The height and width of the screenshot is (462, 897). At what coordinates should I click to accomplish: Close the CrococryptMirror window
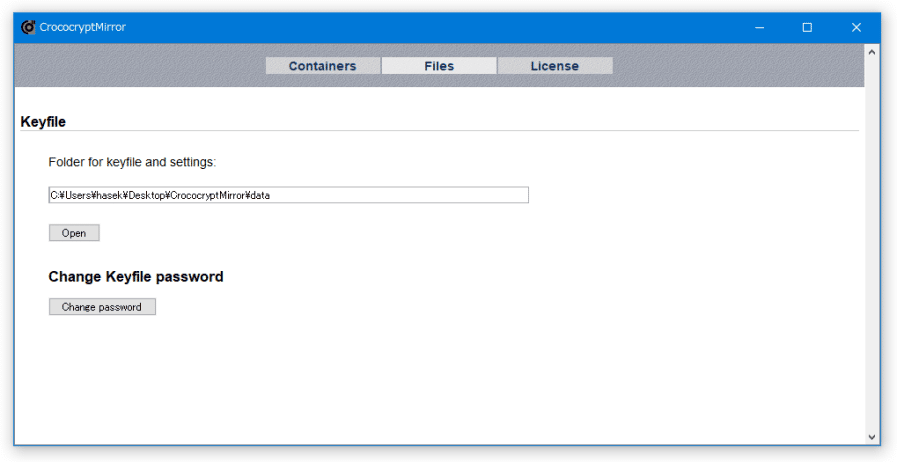click(856, 27)
